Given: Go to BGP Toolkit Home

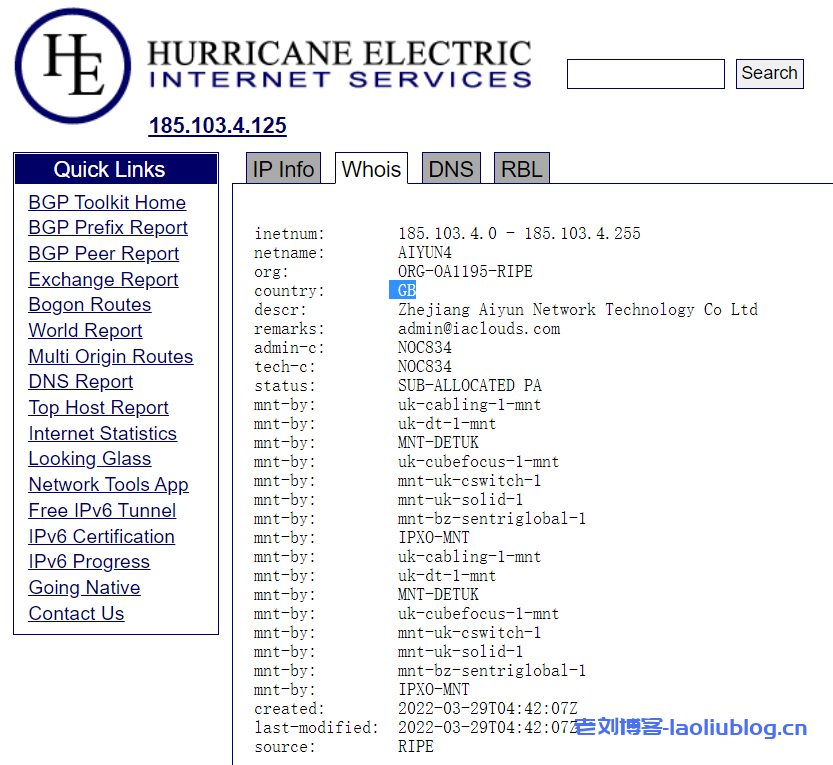Looking at the screenshot, I should point(107,202).
